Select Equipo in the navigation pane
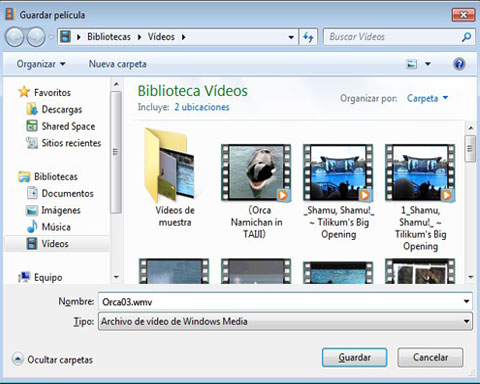Viewport: 480px width, 384px height. pos(48,277)
